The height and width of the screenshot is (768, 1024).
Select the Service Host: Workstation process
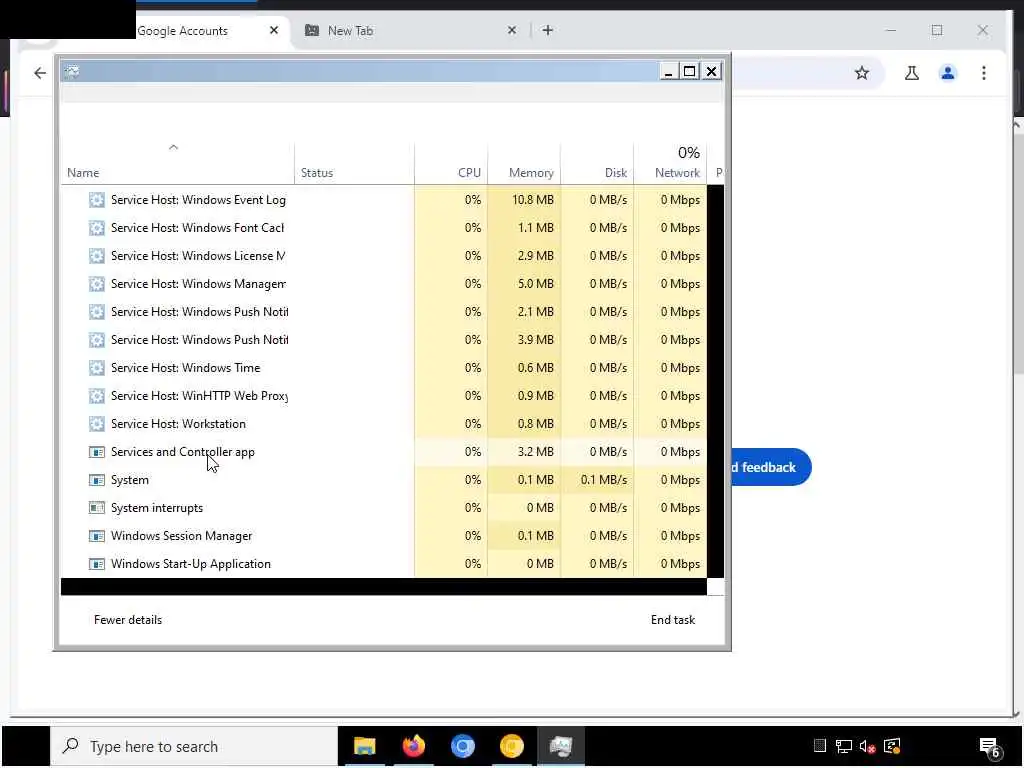point(384,424)
